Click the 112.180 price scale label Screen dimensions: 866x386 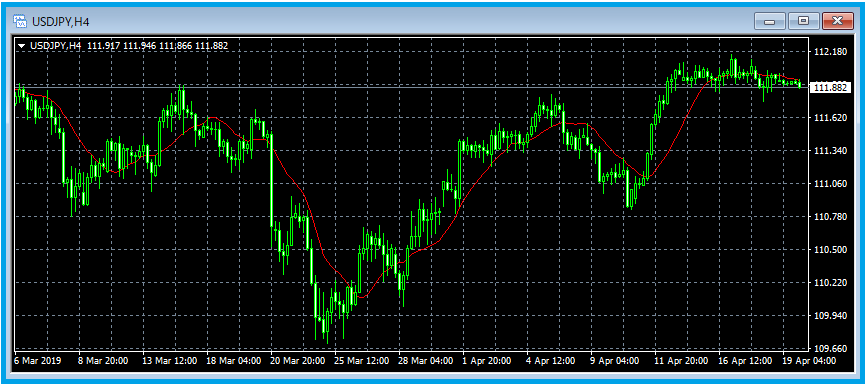tap(830, 52)
